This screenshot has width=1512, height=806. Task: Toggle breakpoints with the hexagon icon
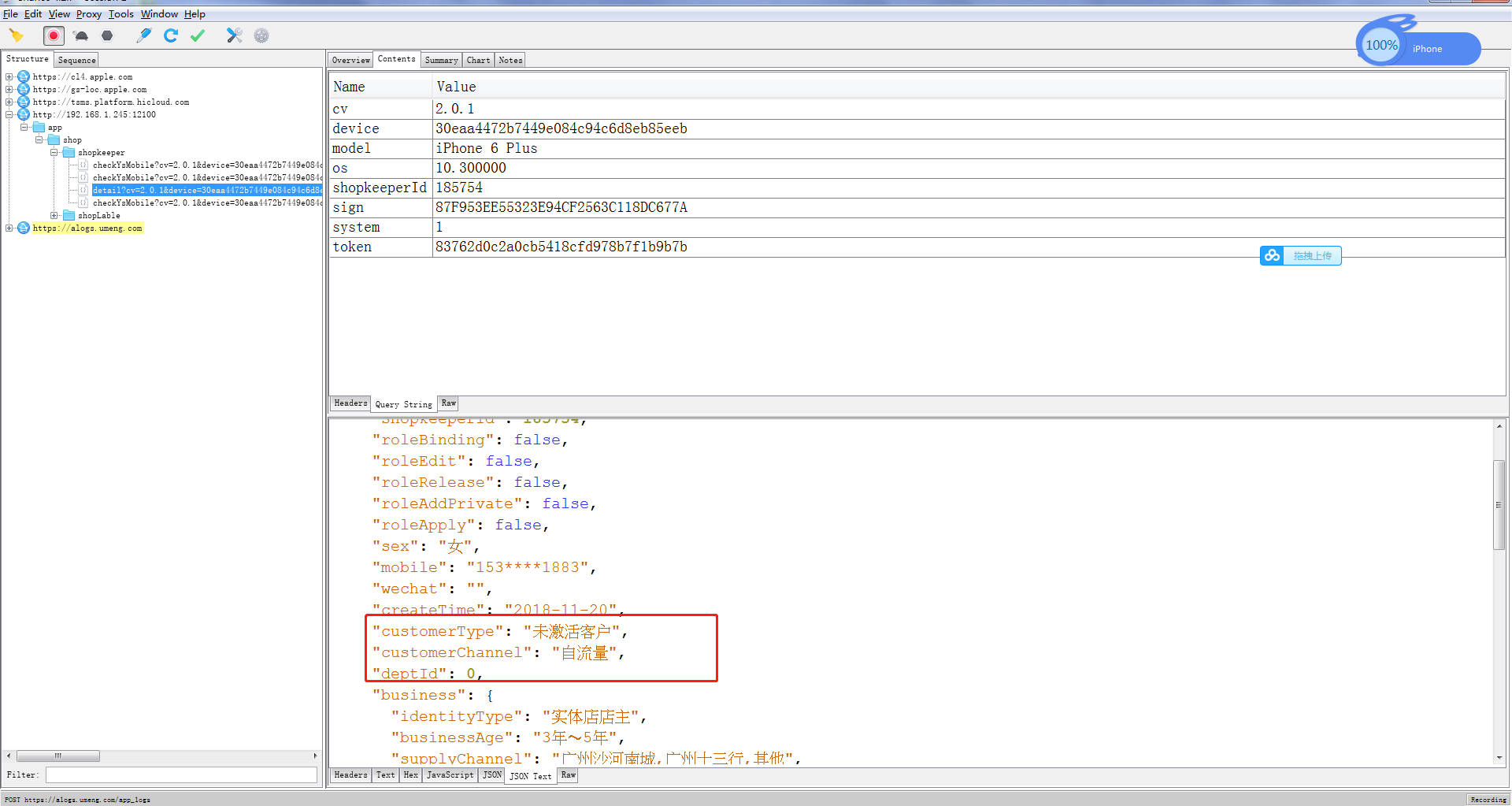click(107, 35)
